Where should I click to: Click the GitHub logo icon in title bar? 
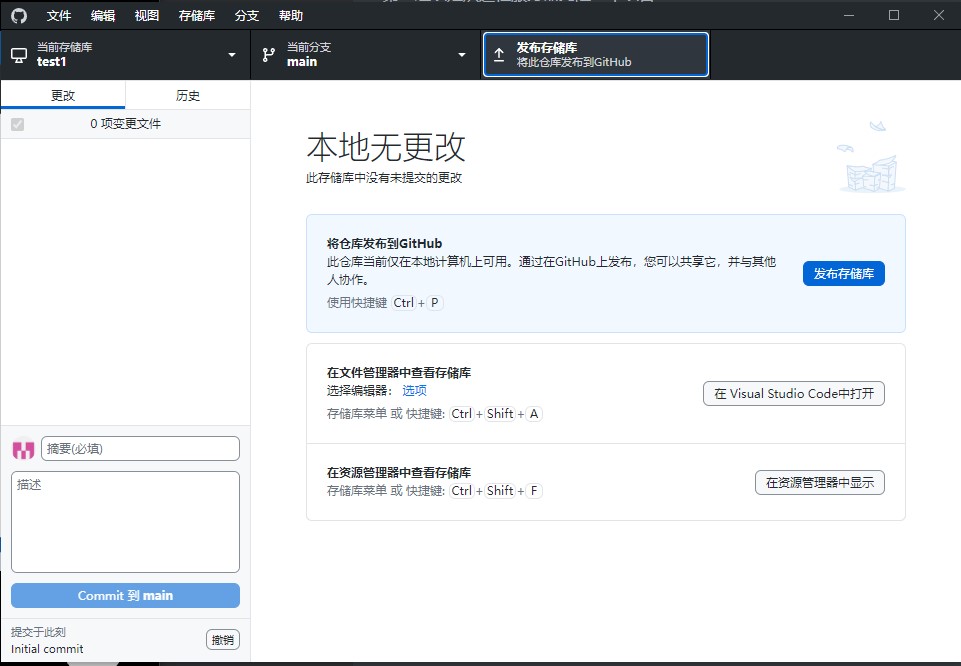coord(19,16)
